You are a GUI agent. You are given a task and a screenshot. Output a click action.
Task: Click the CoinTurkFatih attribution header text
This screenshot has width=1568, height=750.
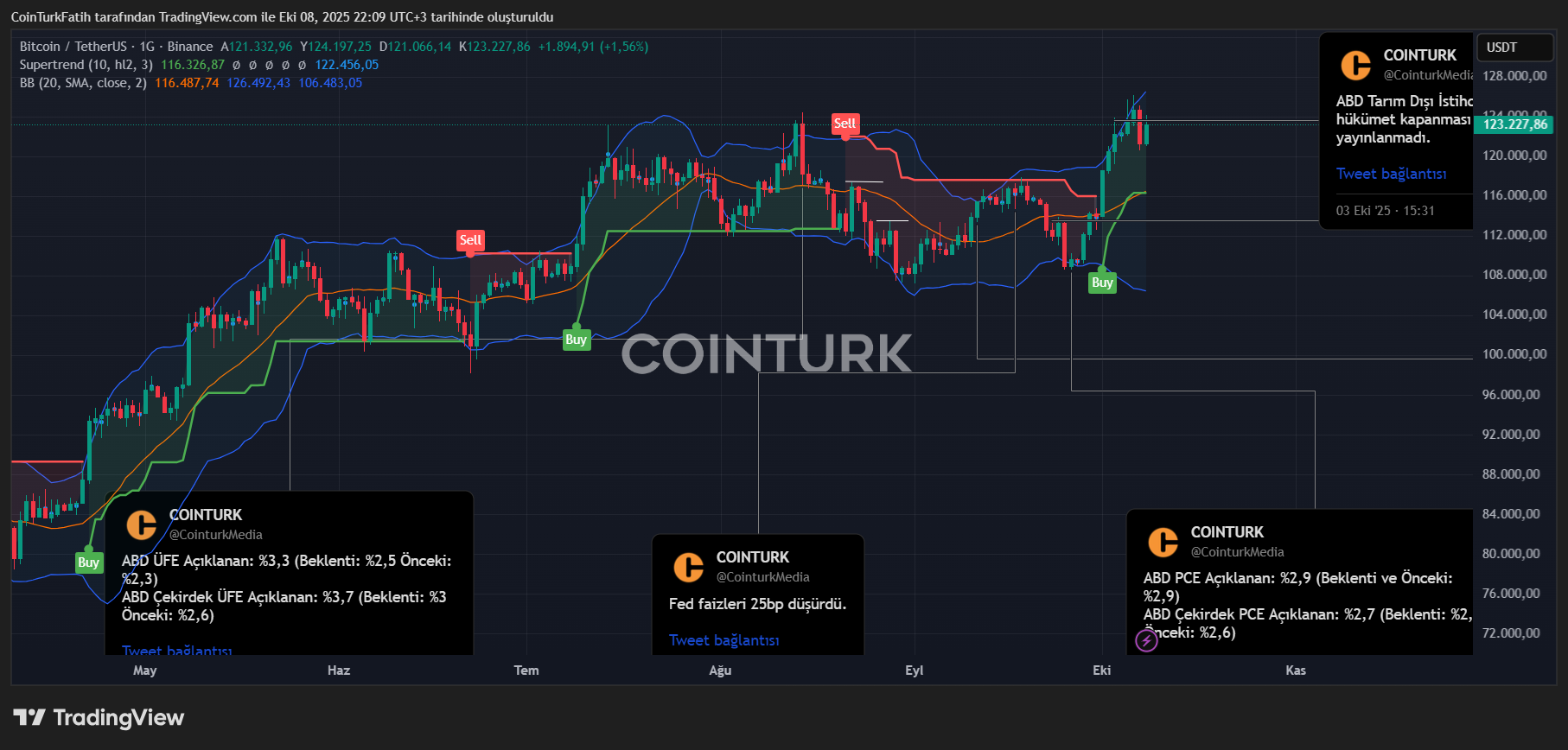click(x=282, y=17)
